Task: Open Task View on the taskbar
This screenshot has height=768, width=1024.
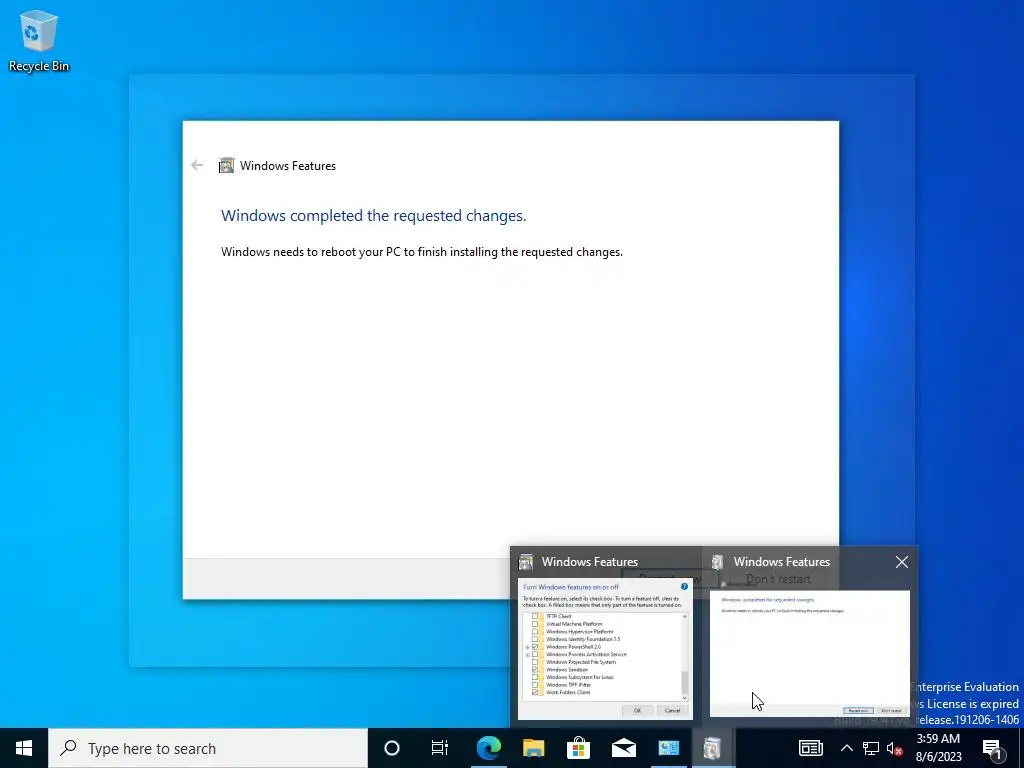Action: 440,748
